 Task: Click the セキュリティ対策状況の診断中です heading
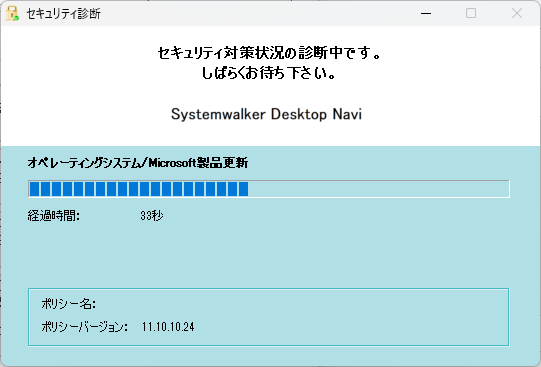click(x=269, y=53)
